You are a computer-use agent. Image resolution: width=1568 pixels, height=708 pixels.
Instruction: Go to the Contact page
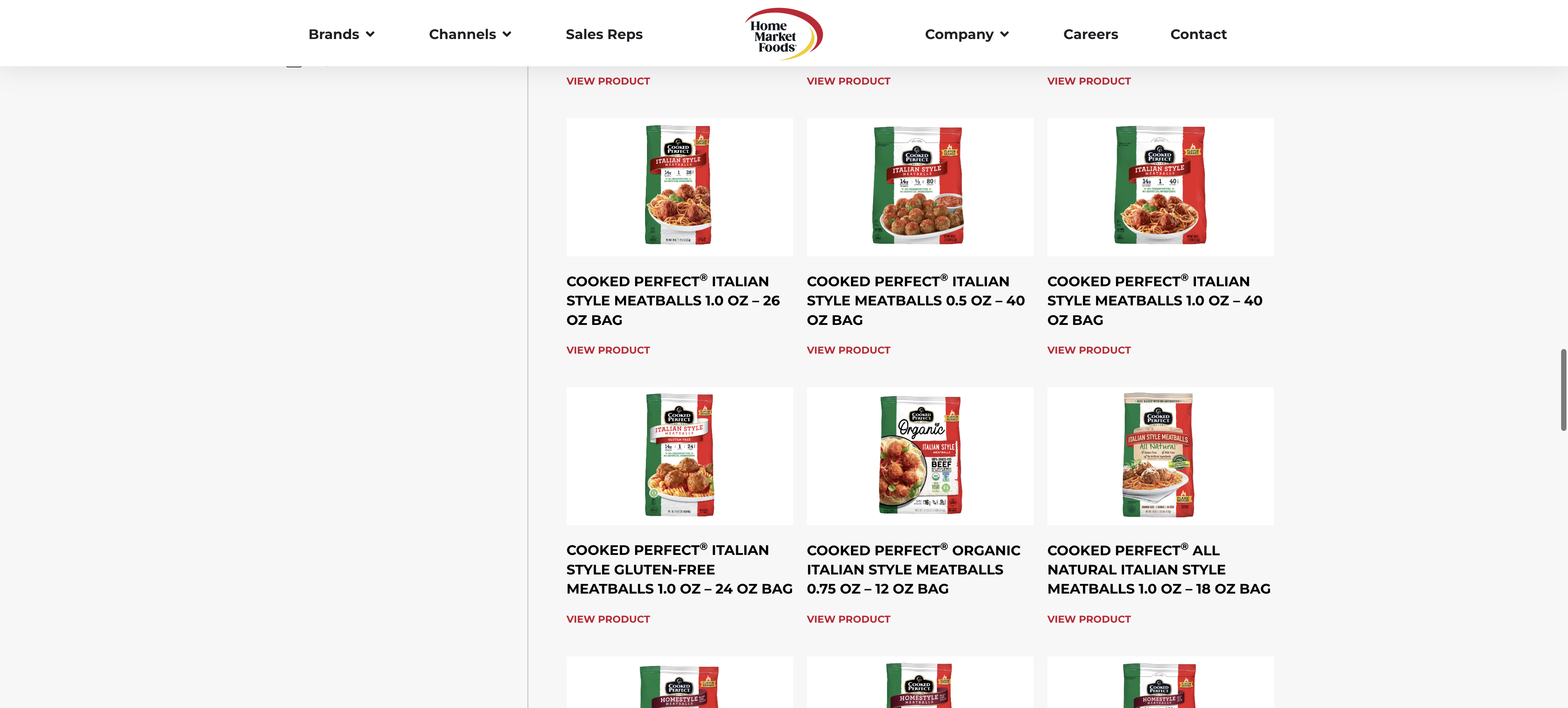pyautogui.click(x=1198, y=34)
